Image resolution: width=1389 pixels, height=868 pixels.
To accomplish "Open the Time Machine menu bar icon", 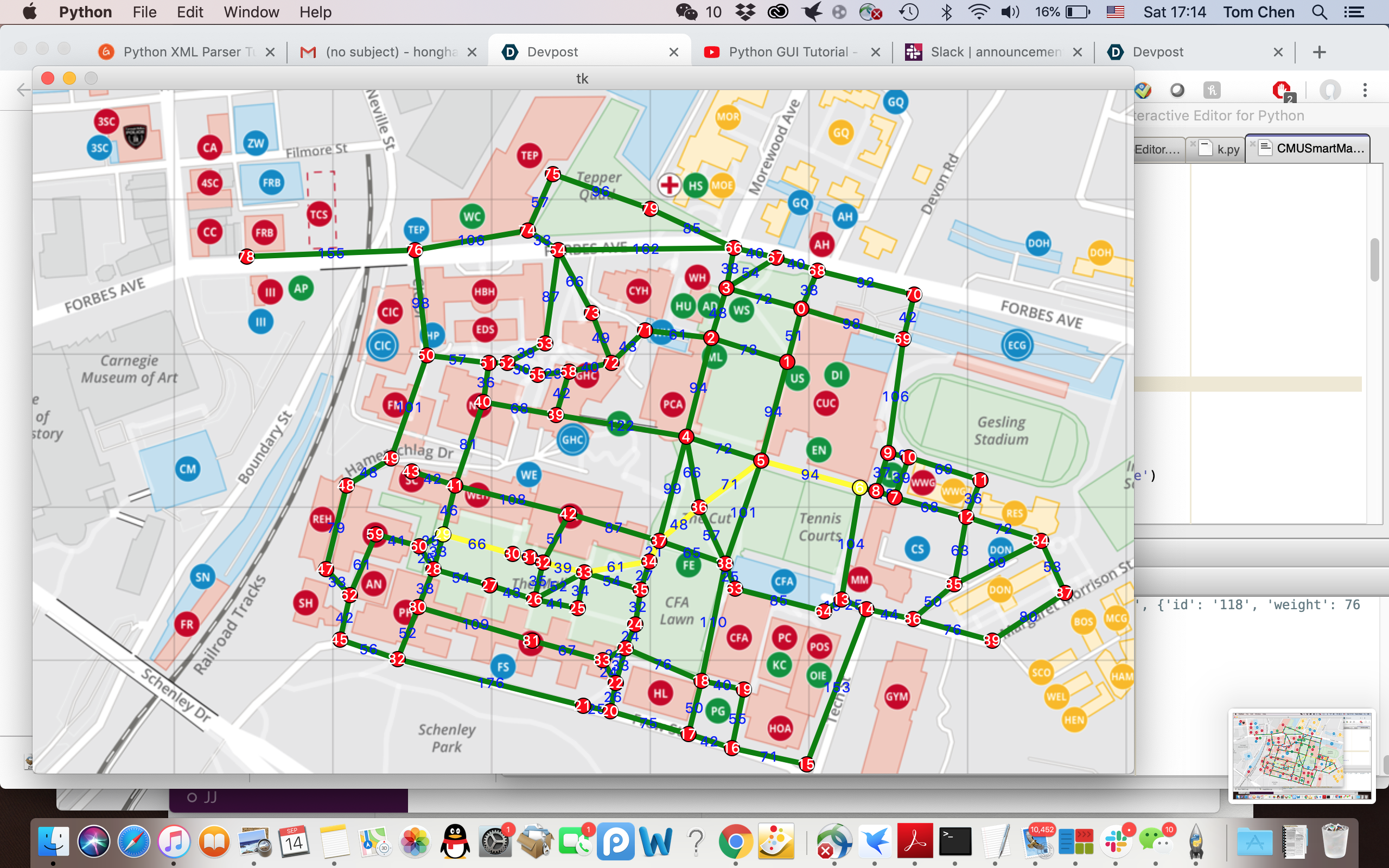I will pos(909,12).
